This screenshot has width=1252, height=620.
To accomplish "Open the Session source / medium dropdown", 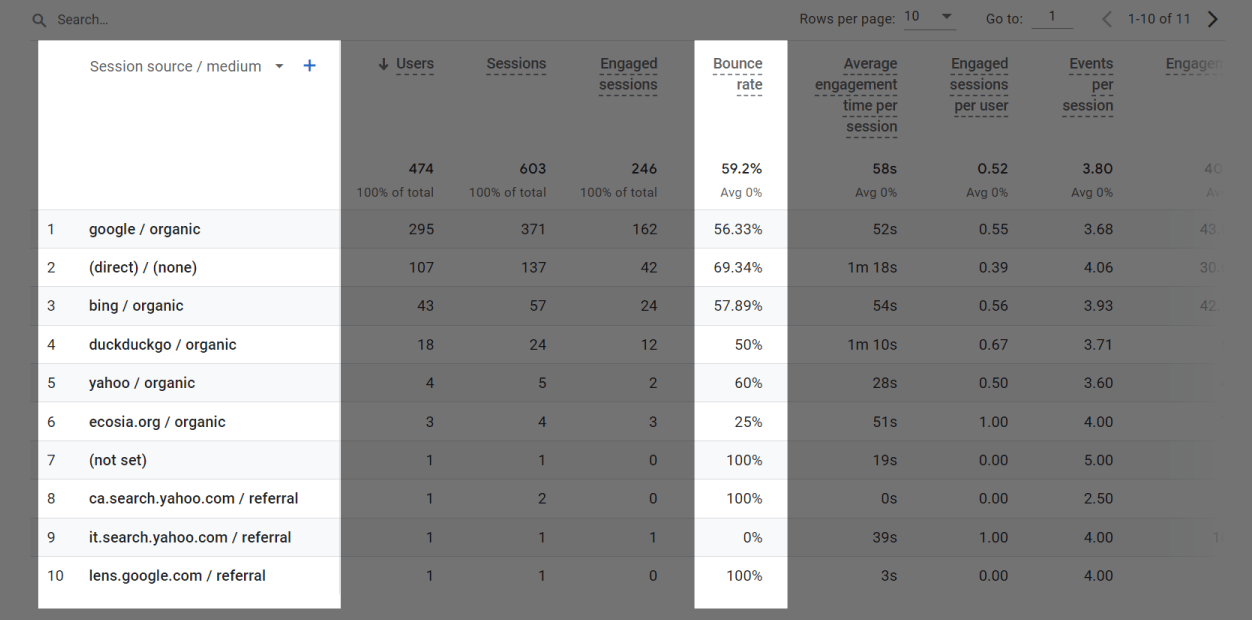I will tap(279, 65).
